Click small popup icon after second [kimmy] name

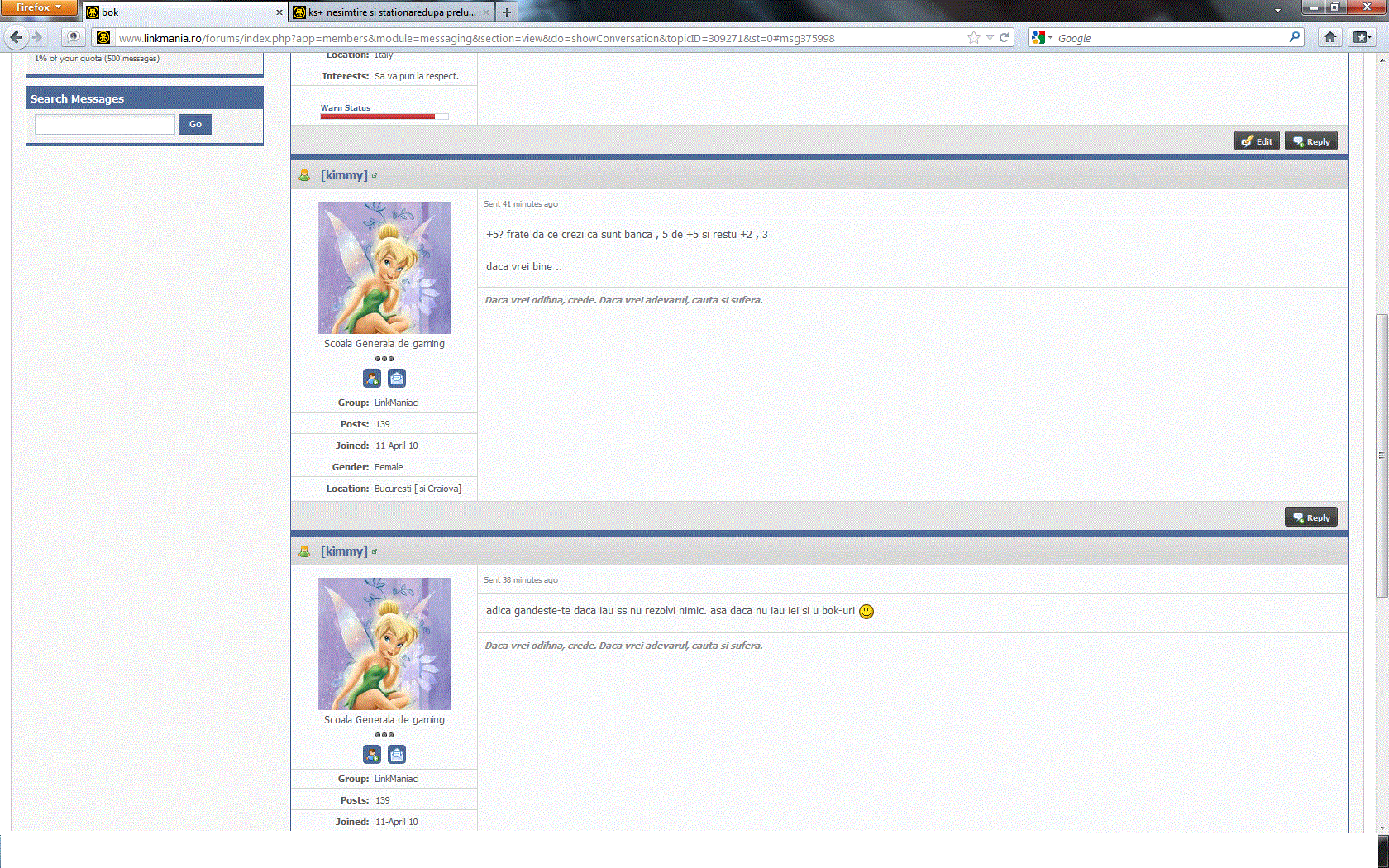(x=375, y=551)
